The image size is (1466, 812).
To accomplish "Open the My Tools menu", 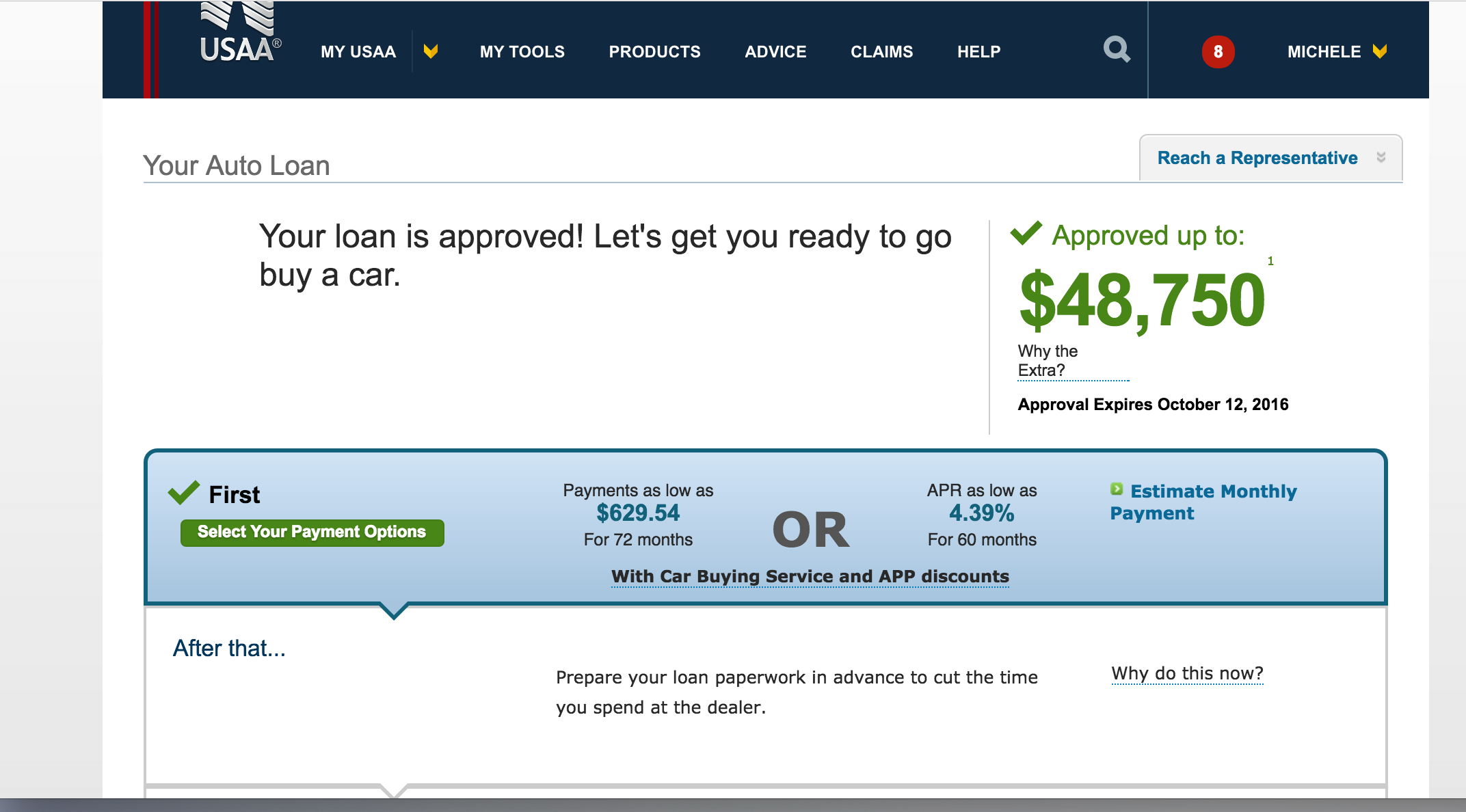I will tap(522, 52).
